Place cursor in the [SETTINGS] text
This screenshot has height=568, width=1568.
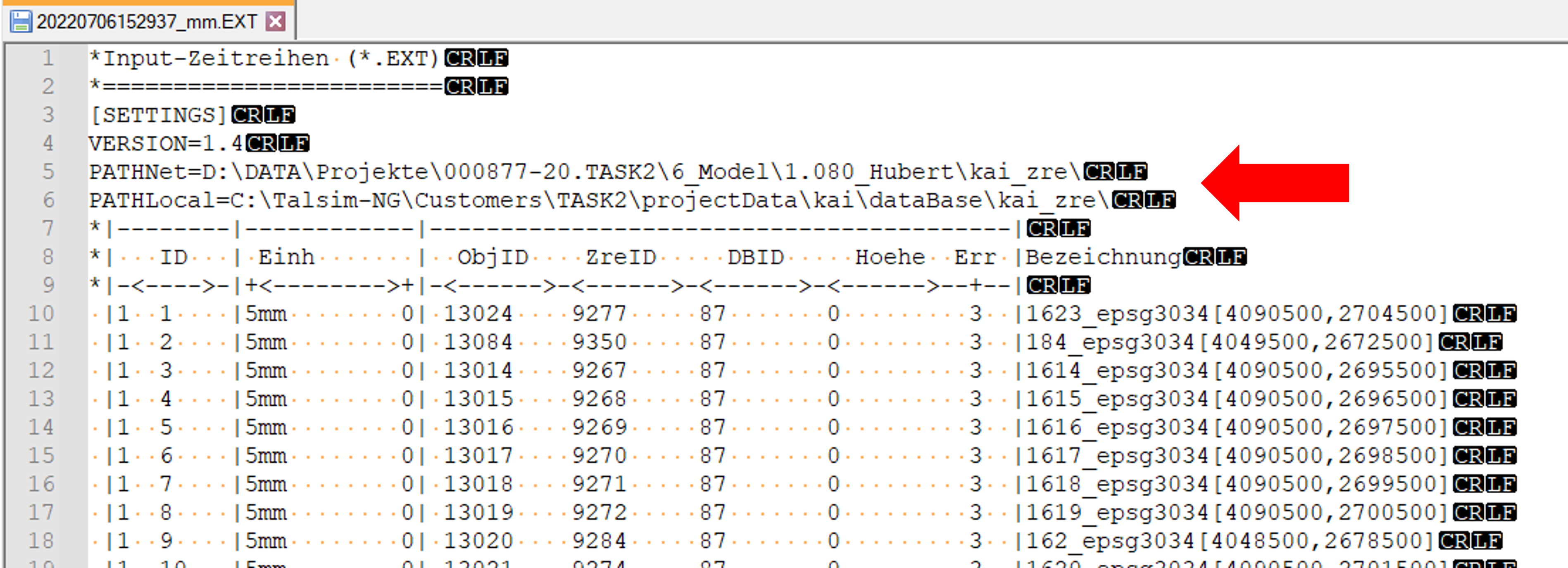159,115
